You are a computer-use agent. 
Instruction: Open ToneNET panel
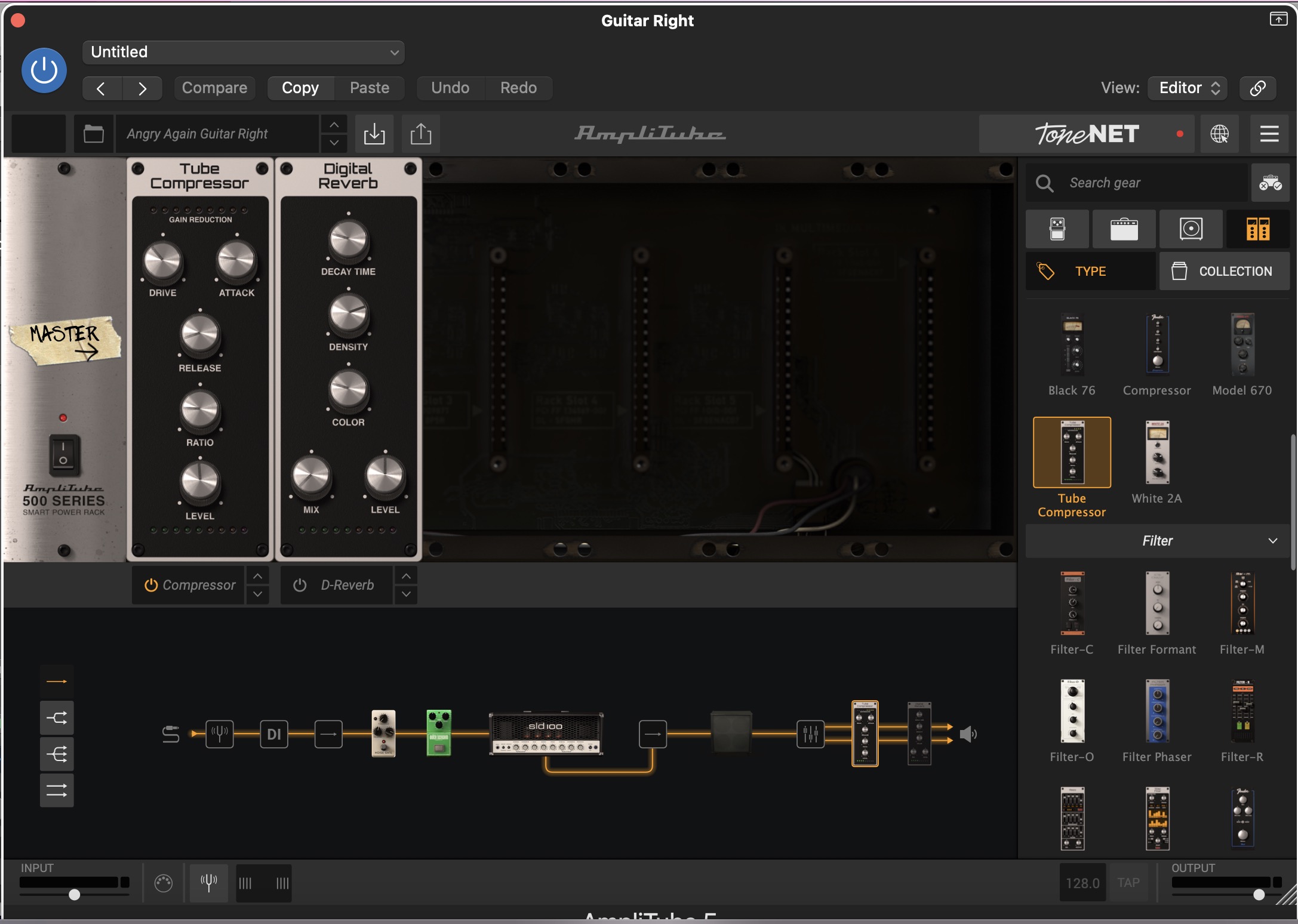pyautogui.click(x=1087, y=134)
